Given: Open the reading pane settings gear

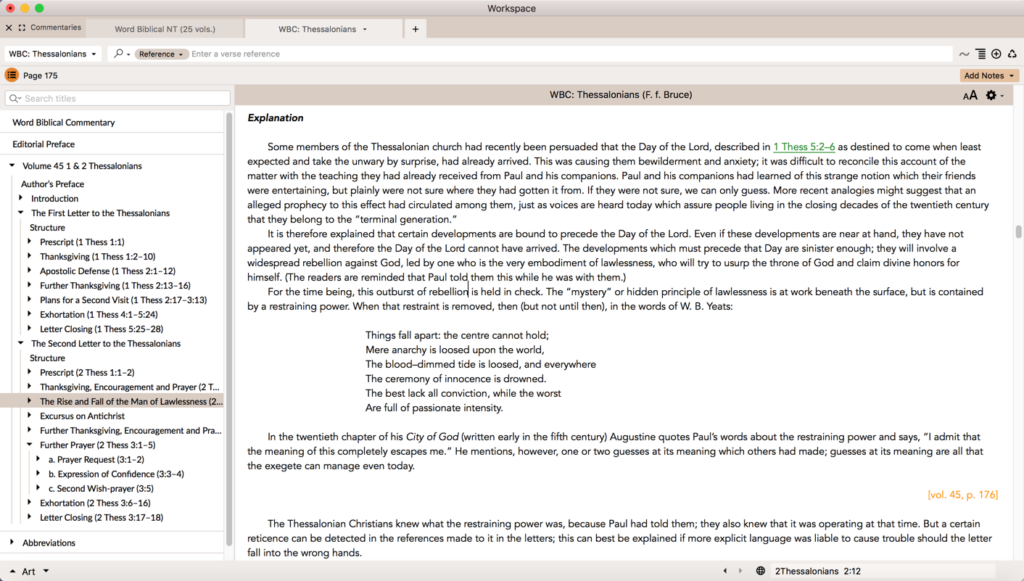Looking at the screenshot, I should [x=991, y=95].
